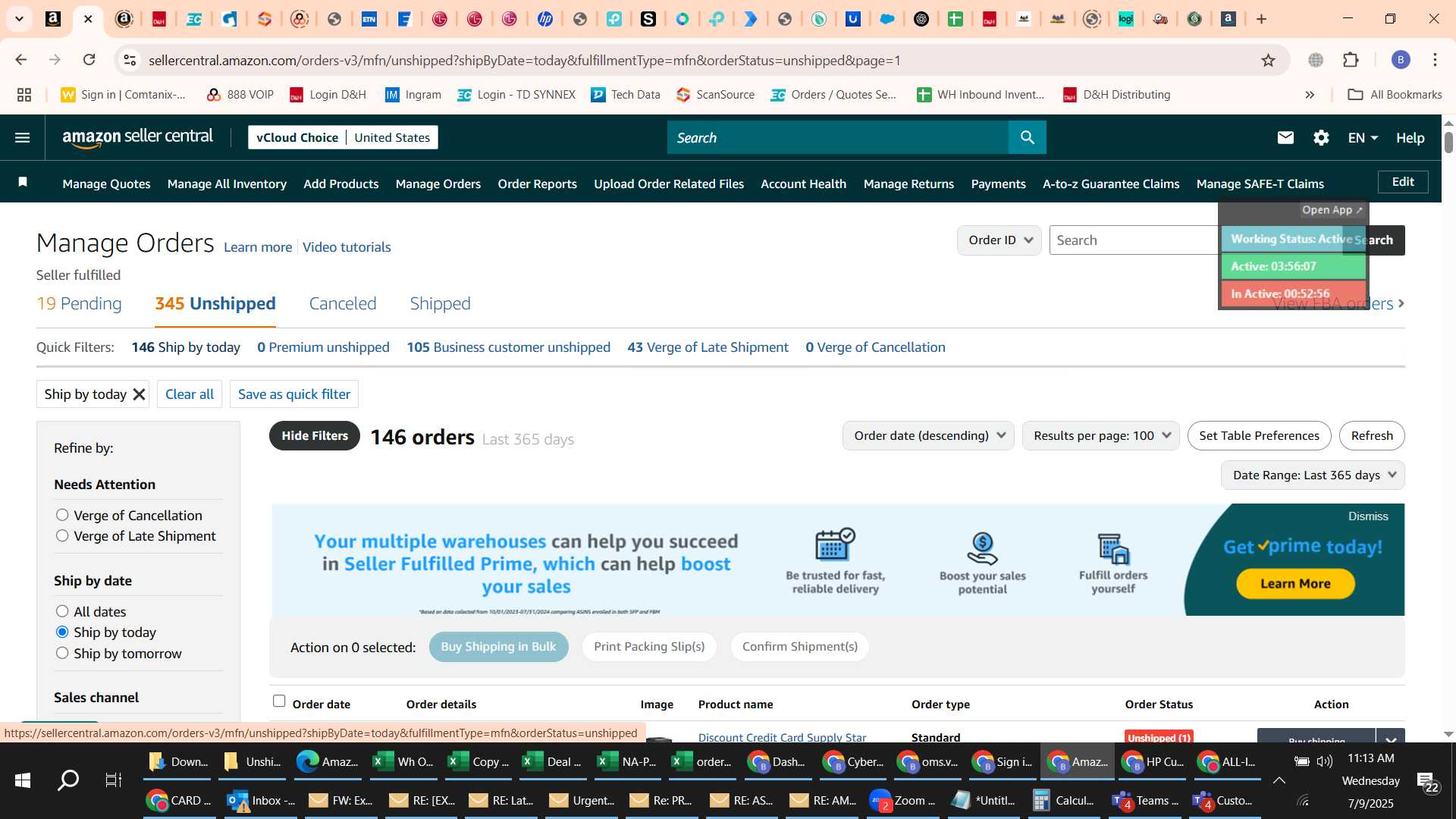Open the Order ID search type dropdown
Viewport: 1456px width, 819px height.
[999, 240]
